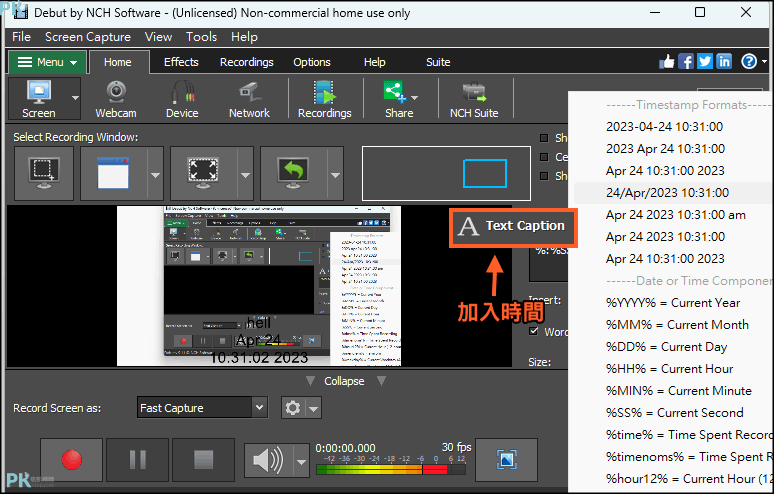Select format Apr 24 2023 10:31:00 am
Image resolution: width=774 pixels, height=494 pixels.
coord(676,215)
